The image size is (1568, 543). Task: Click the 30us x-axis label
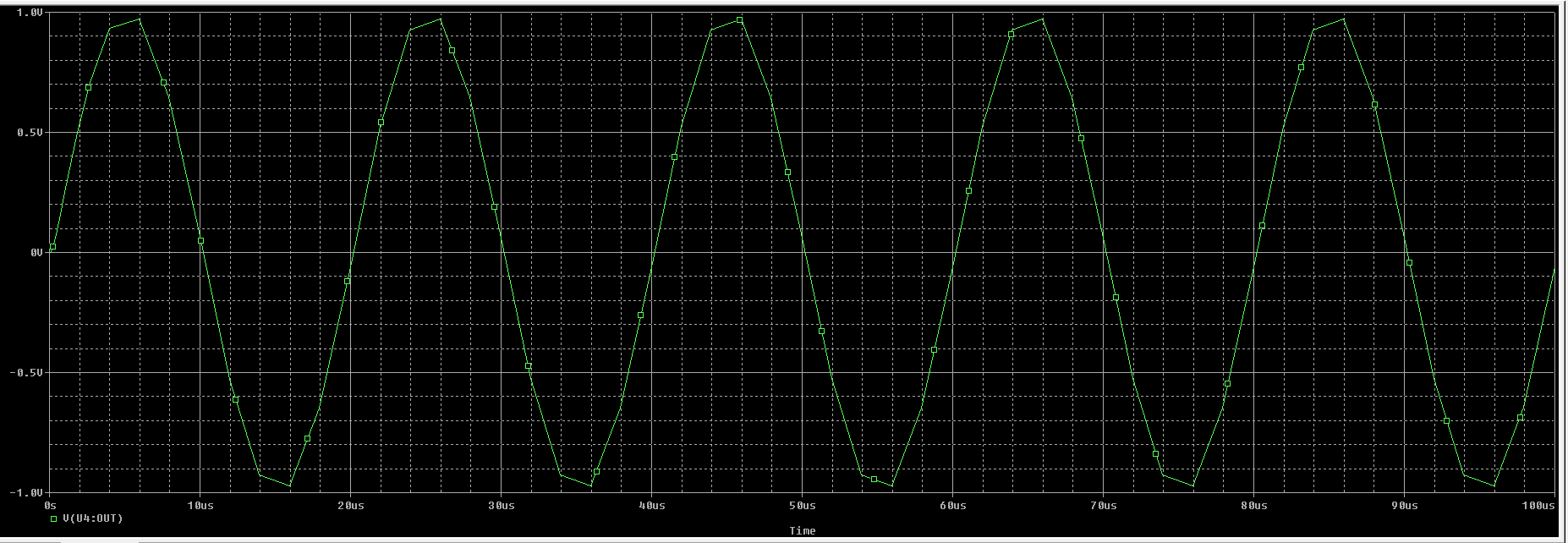pyautogui.click(x=501, y=506)
